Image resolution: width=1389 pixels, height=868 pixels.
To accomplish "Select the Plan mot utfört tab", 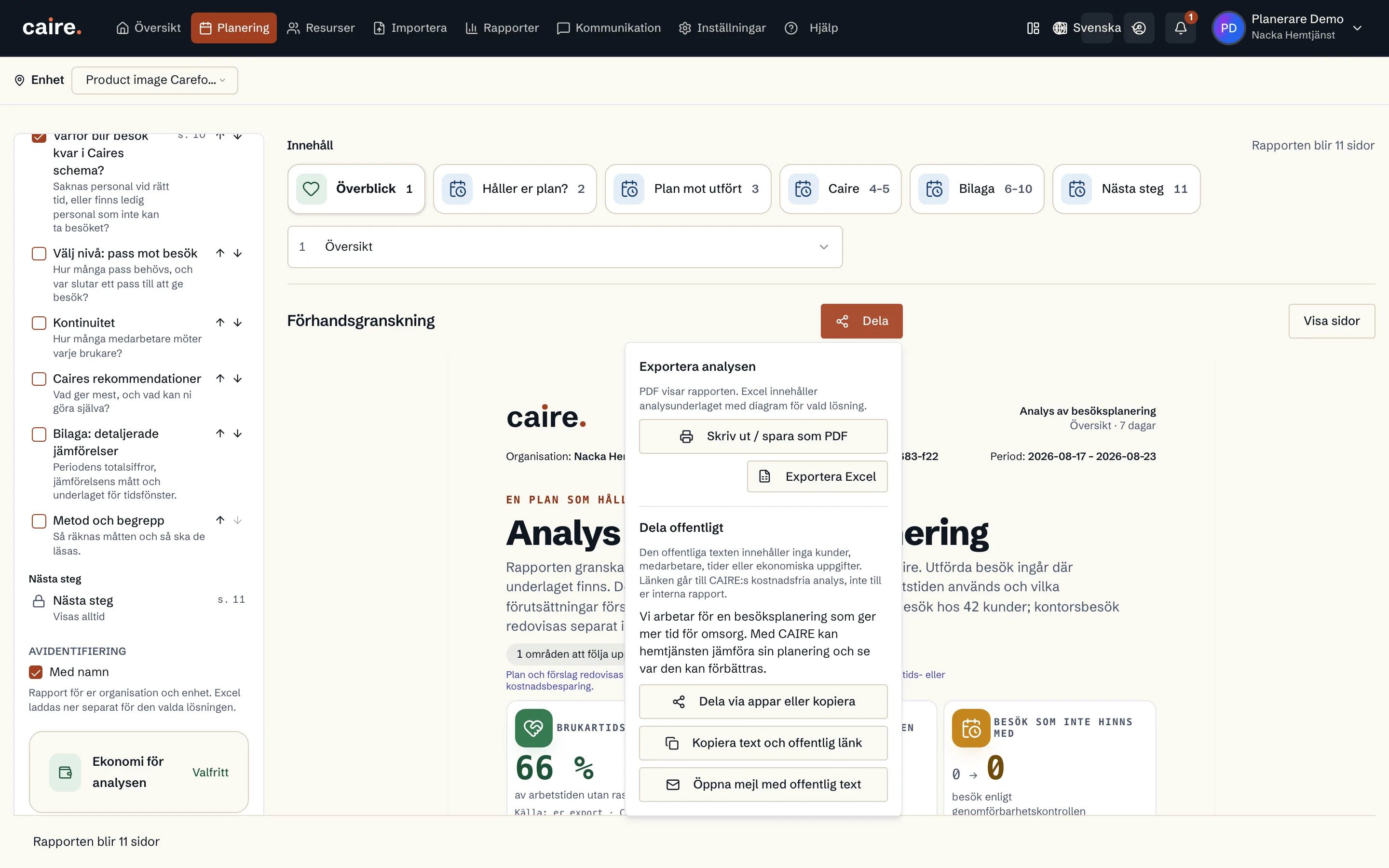I will click(x=688, y=189).
